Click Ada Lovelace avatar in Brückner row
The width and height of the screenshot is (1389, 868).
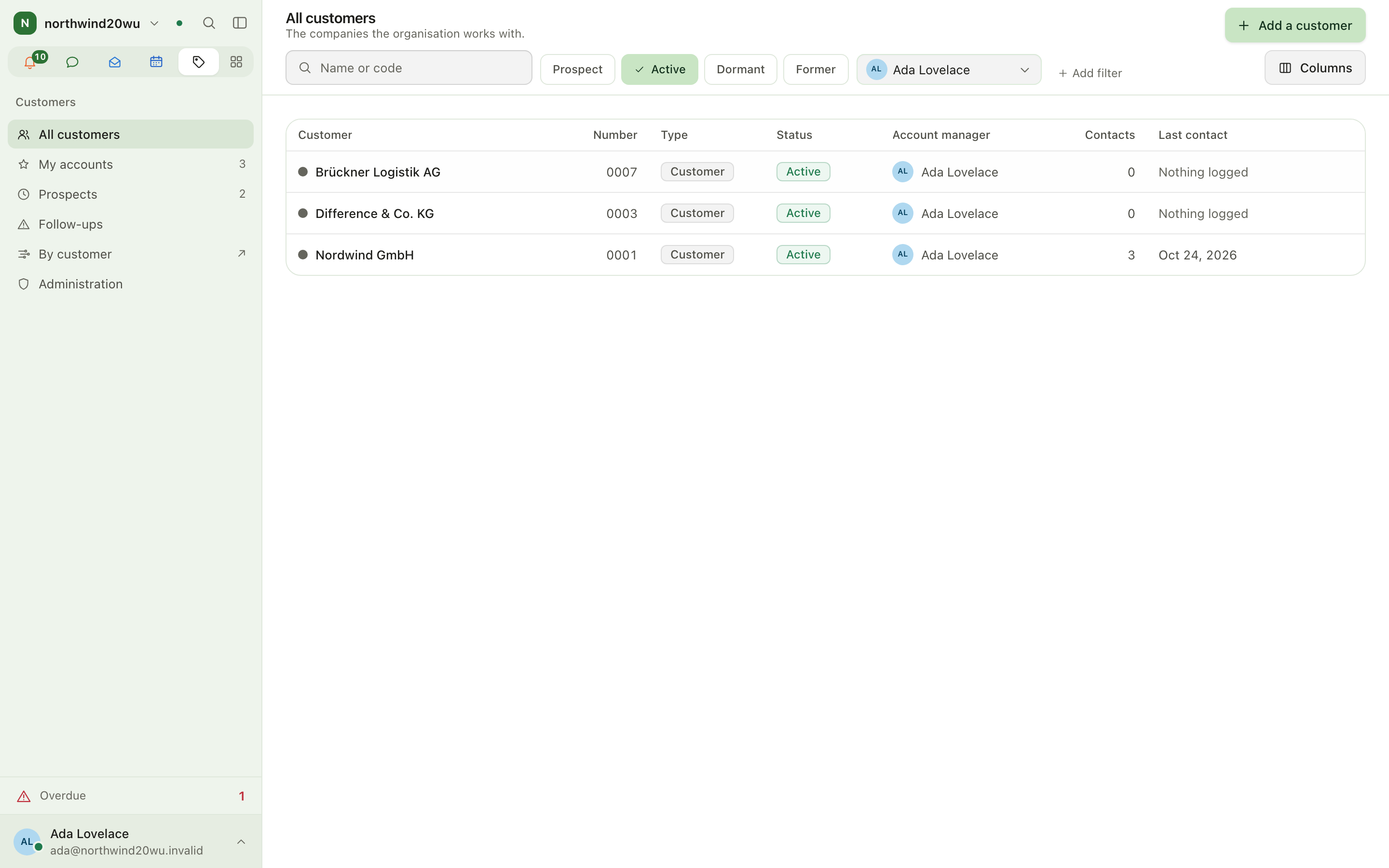902,172
